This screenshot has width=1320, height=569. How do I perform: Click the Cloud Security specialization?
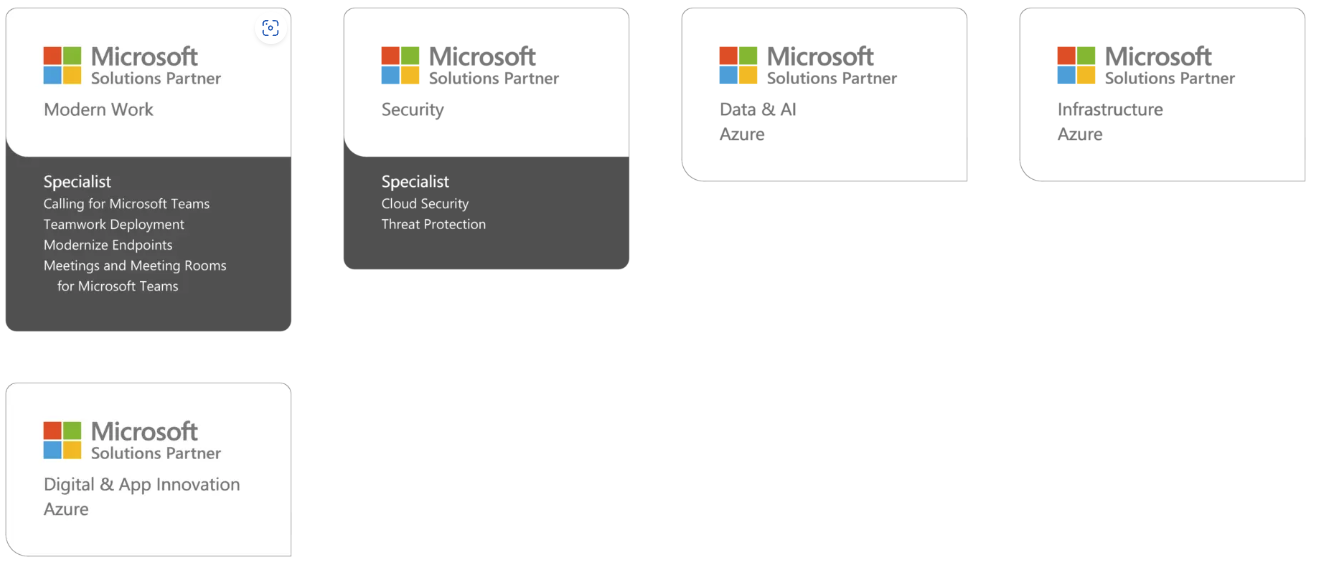tap(425, 204)
